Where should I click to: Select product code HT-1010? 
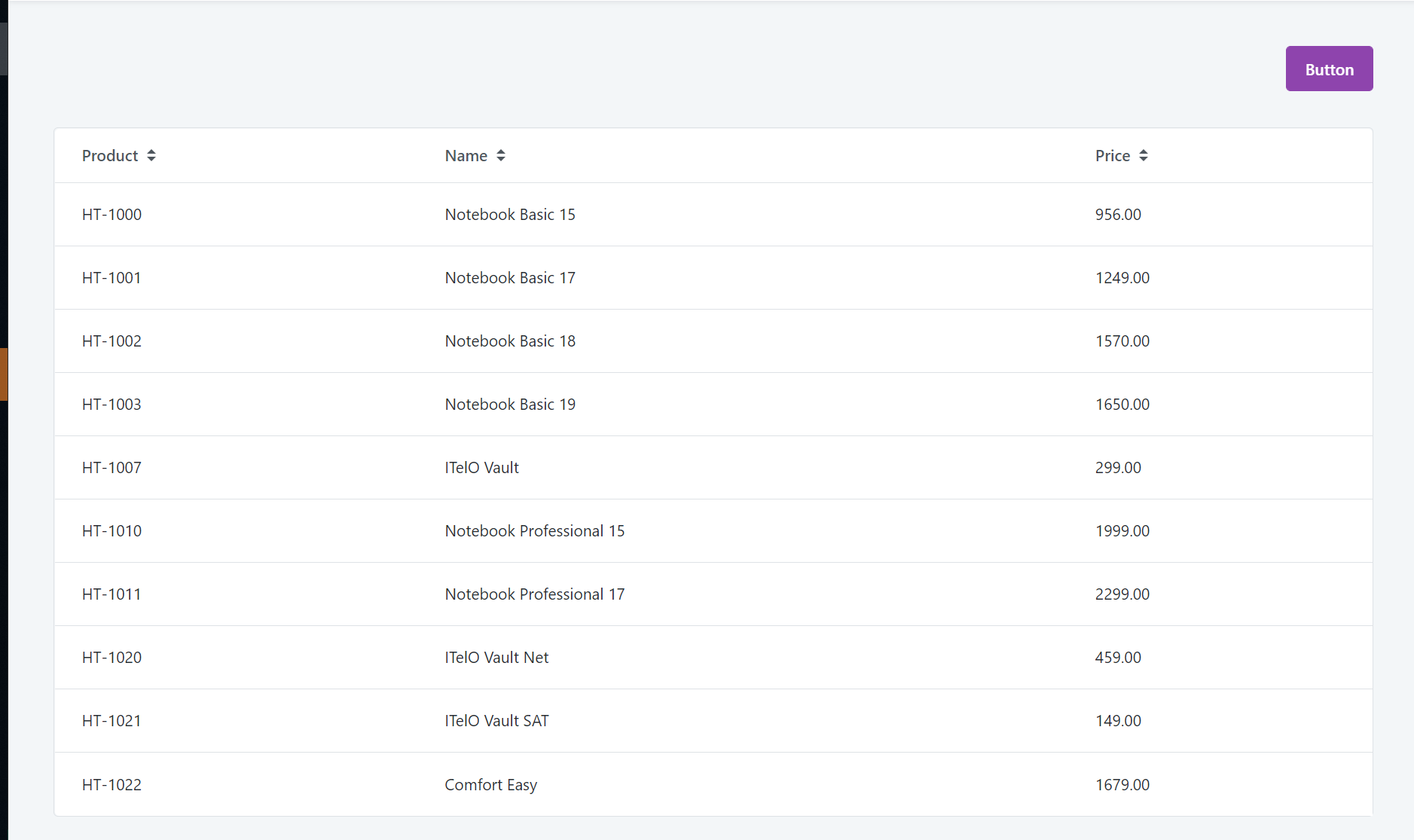111,530
